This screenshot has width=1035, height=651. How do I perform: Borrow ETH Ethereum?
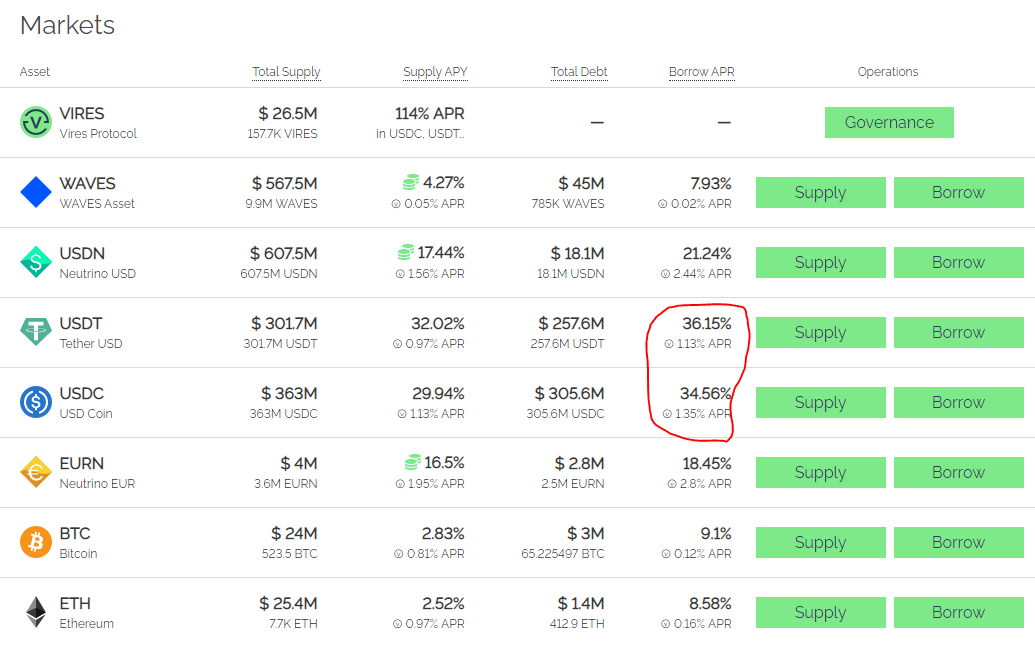pos(958,612)
